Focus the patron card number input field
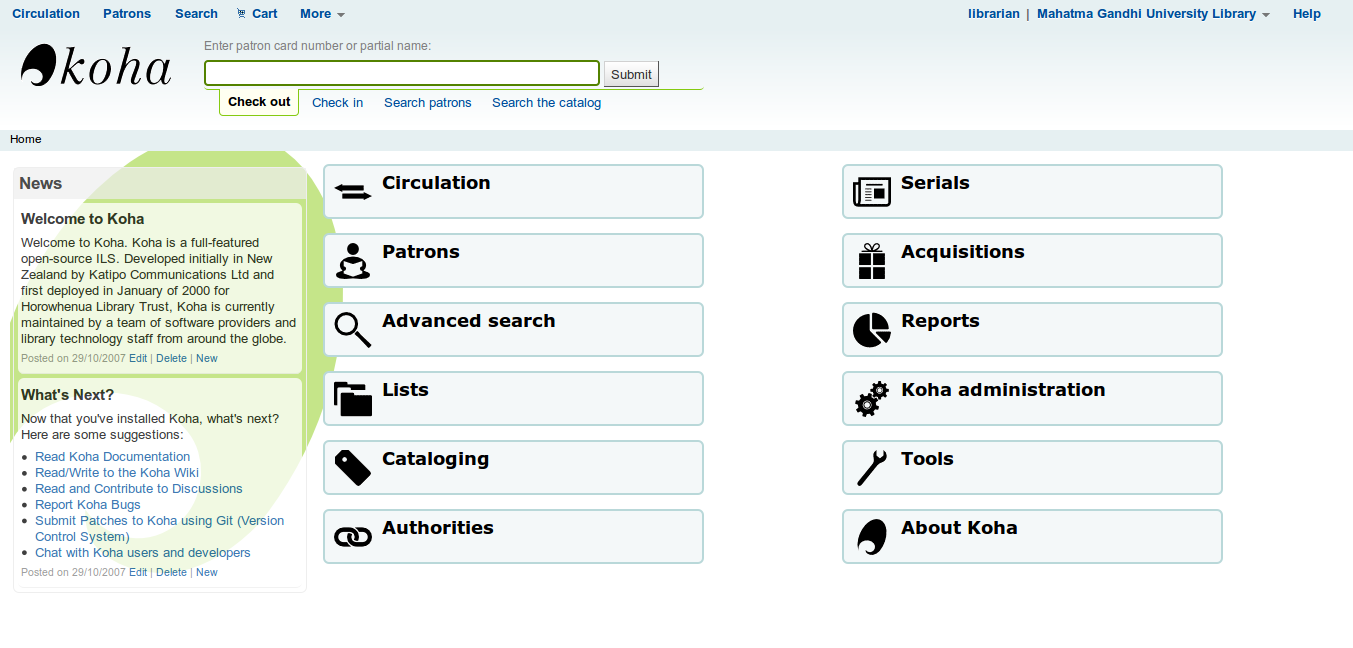This screenshot has height=648, width=1353. [x=402, y=73]
